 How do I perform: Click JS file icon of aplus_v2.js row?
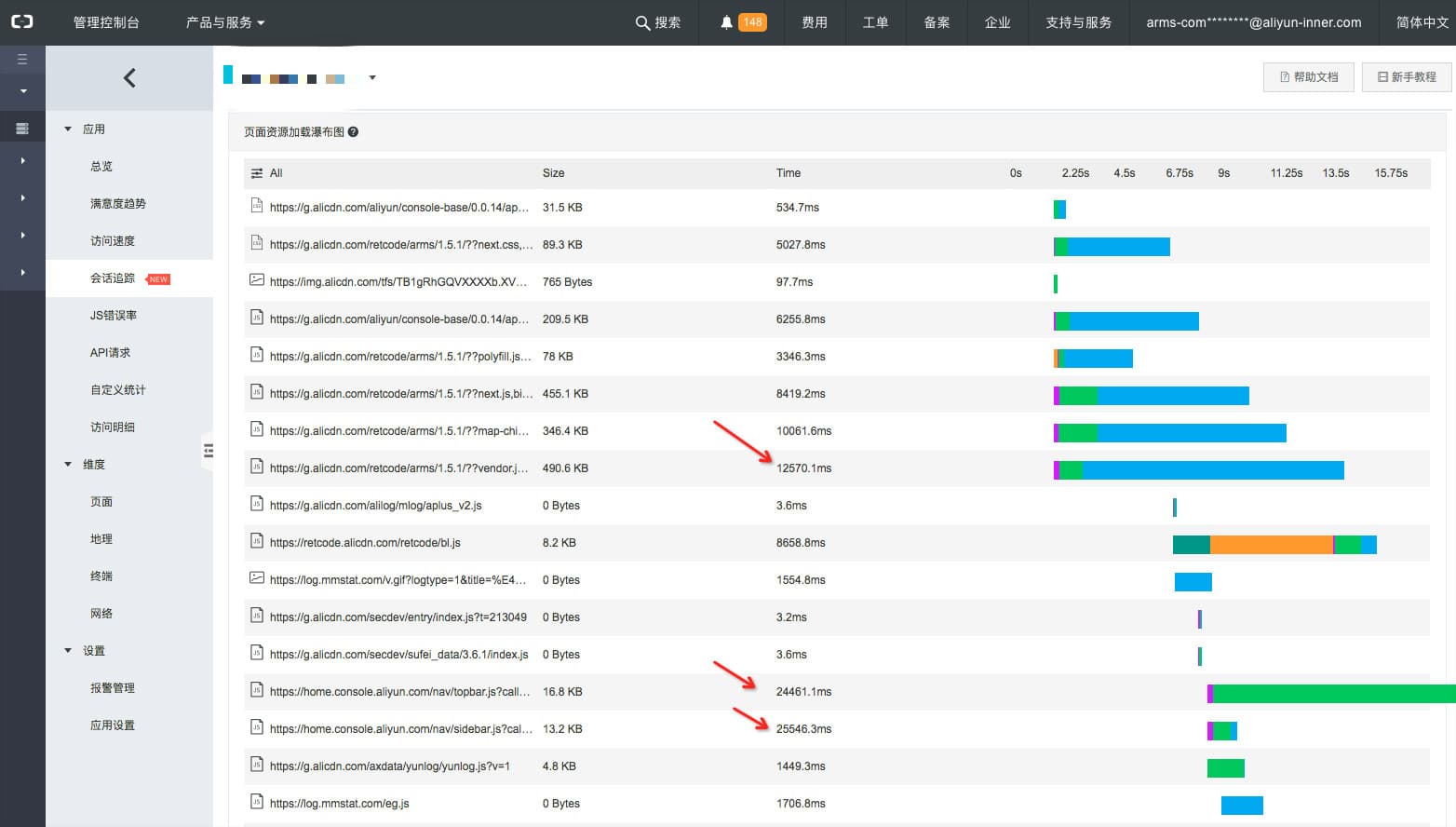pyautogui.click(x=257, y=504)
